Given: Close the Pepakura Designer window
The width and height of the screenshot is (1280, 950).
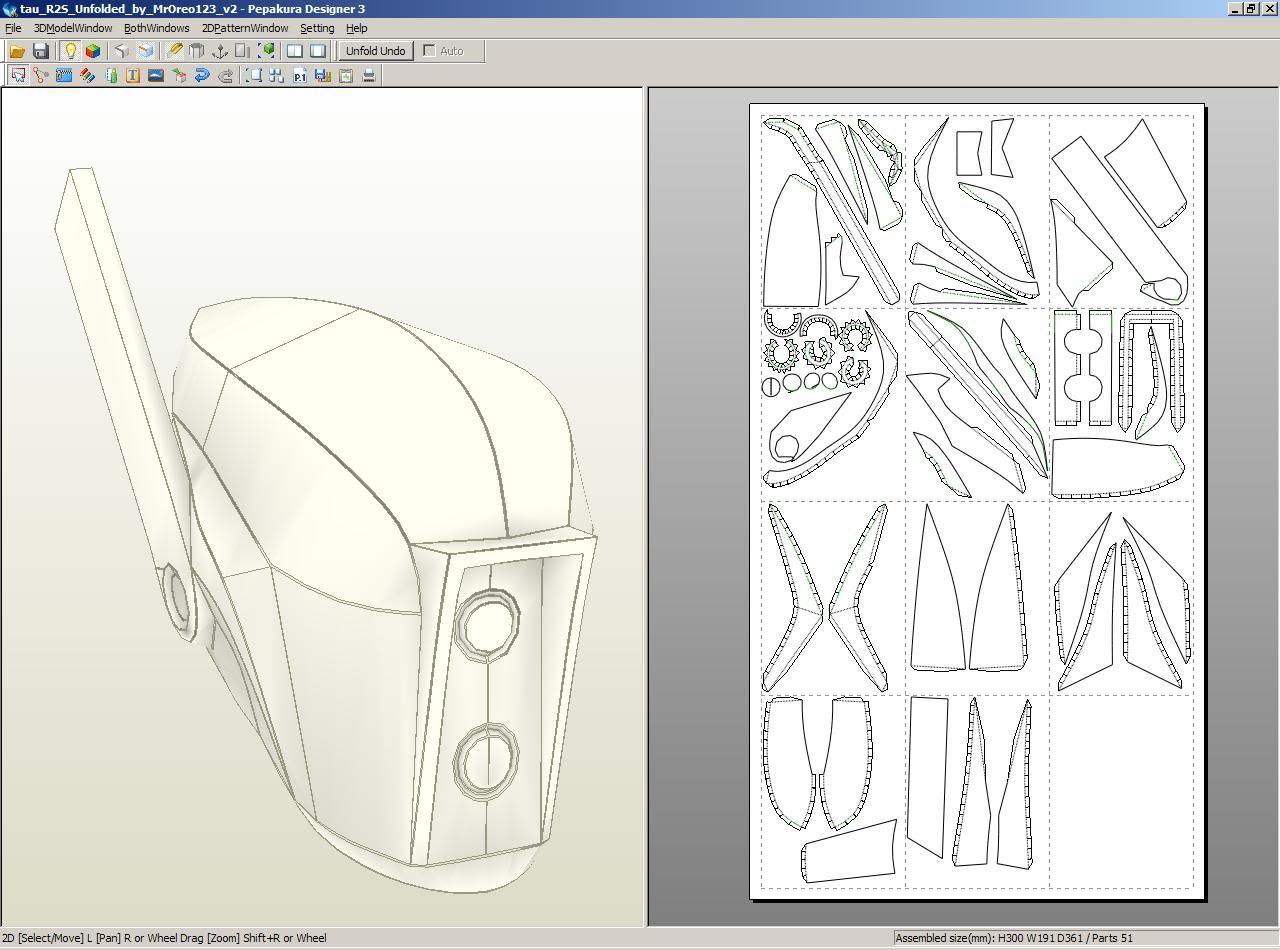Looking at the screenshot, I should tap(1270, 9).
